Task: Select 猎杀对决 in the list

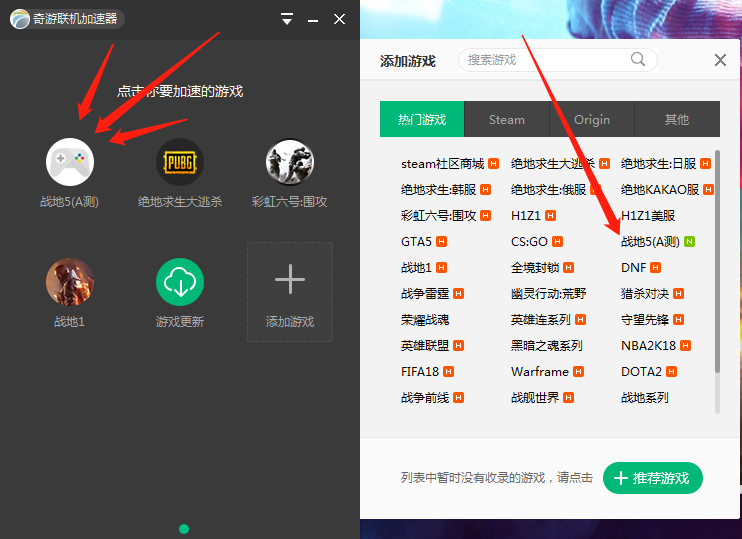Action: point(645,294)
